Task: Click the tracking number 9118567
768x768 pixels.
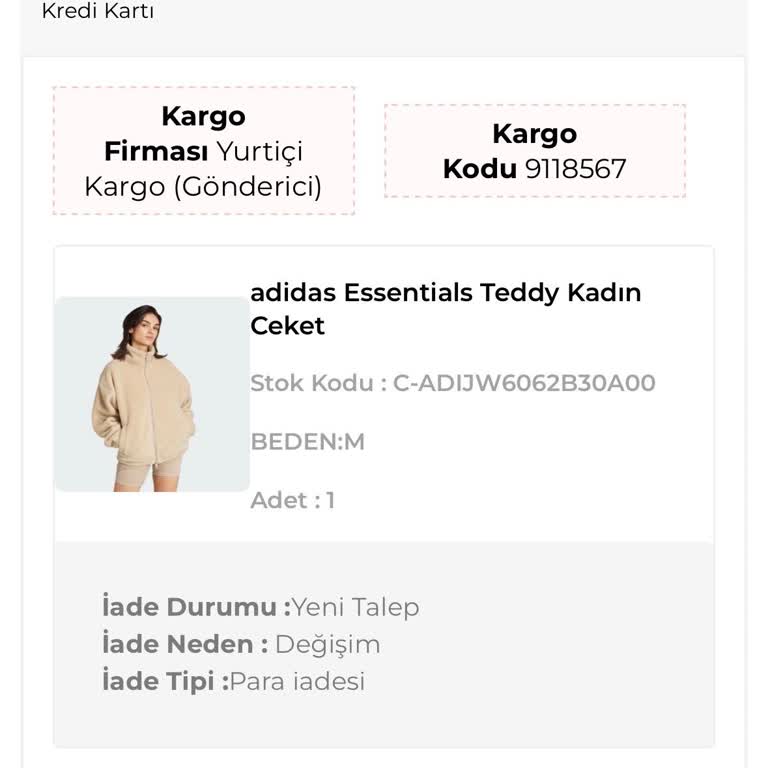Action: click(x=575, y=168)
